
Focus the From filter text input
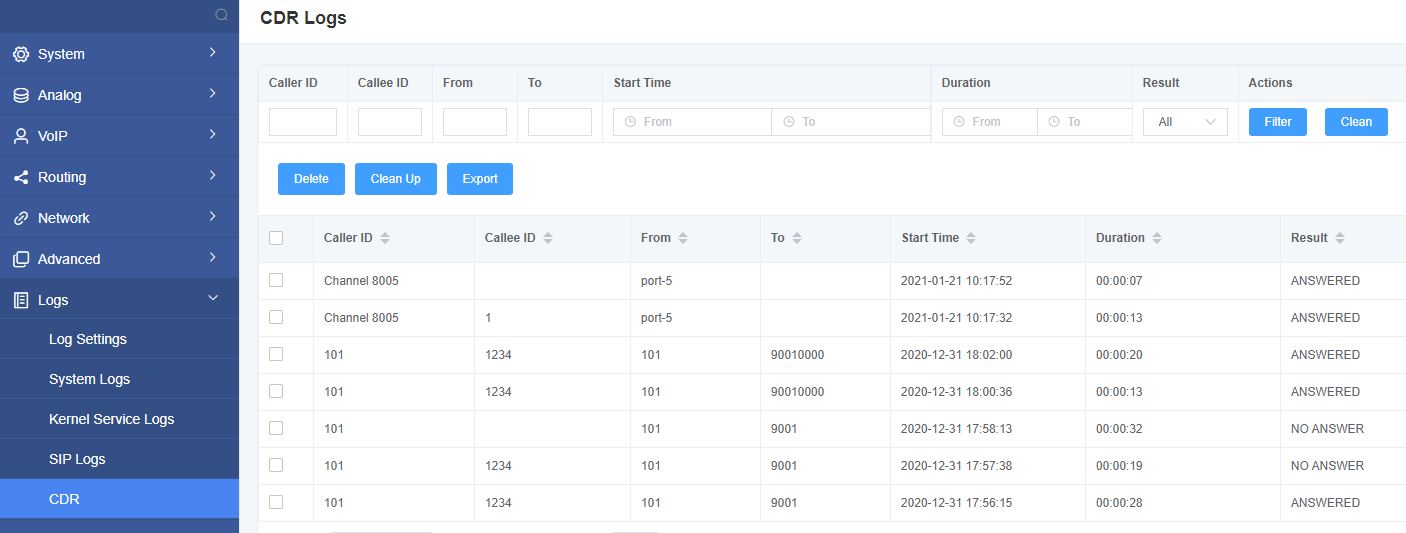[475, 122]
